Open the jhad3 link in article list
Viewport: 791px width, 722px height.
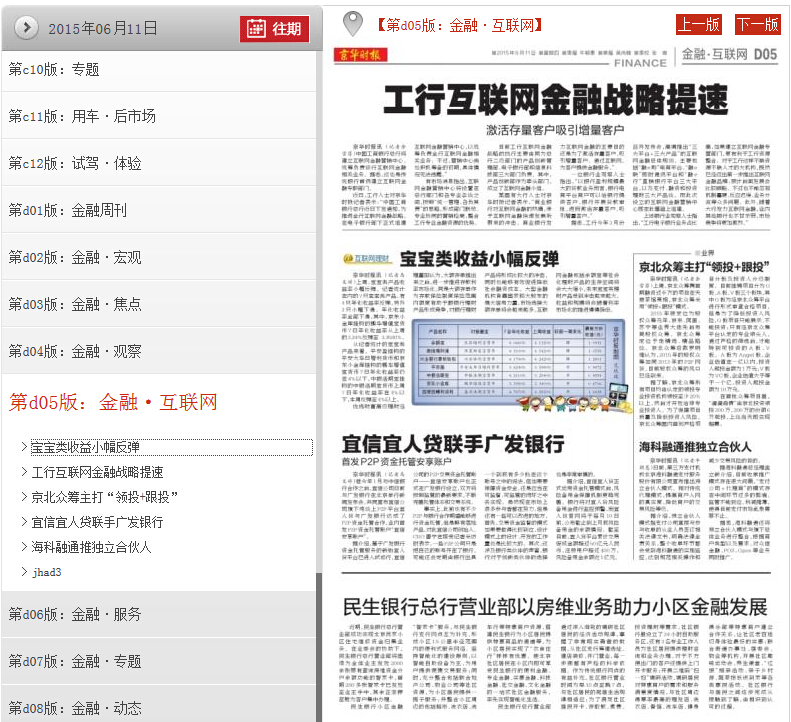coord(47,572)
